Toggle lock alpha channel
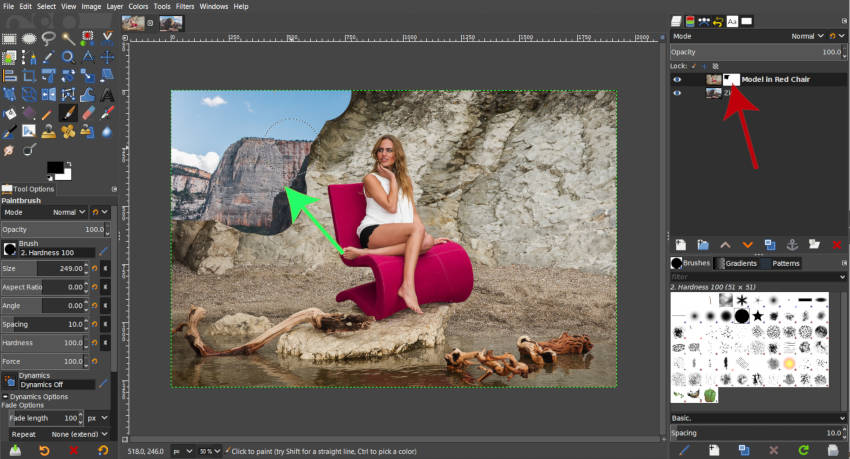This screenshot has width=850, height=459. coord(716,66)
